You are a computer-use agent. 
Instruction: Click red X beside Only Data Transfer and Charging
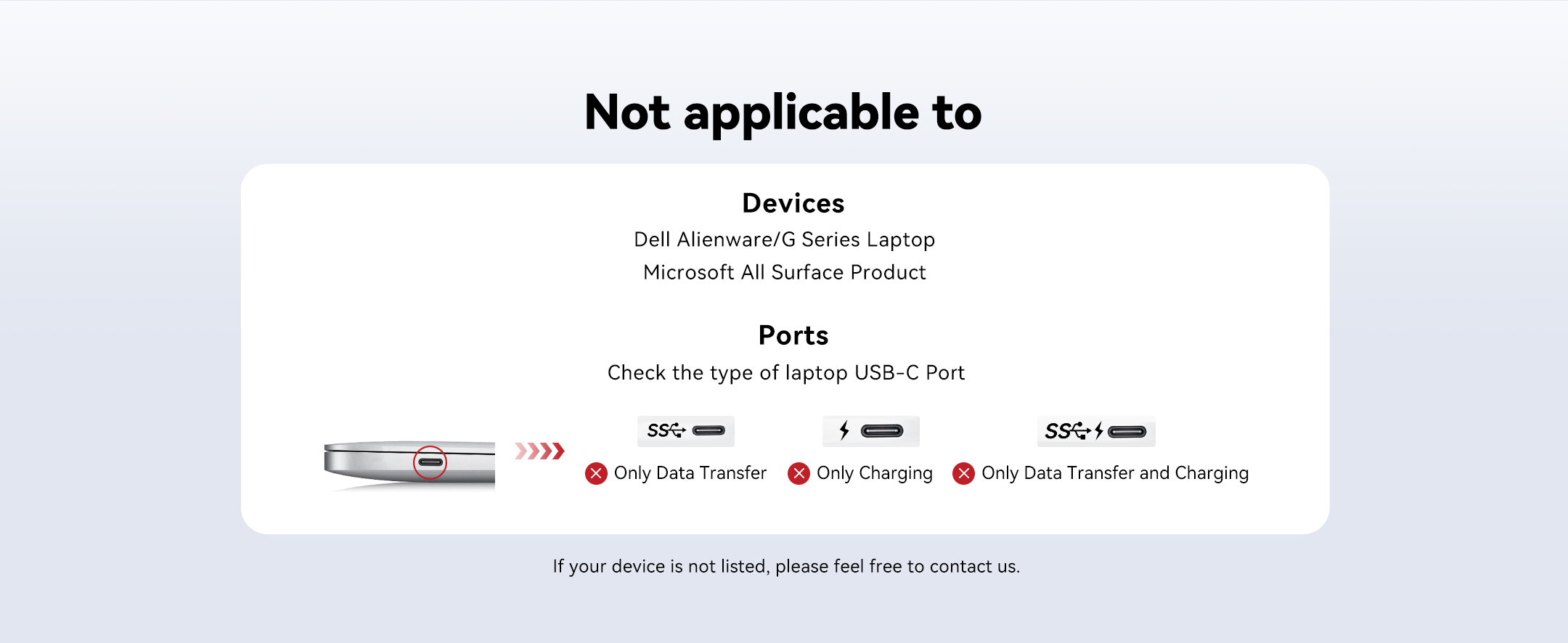(x=963, y=474)
